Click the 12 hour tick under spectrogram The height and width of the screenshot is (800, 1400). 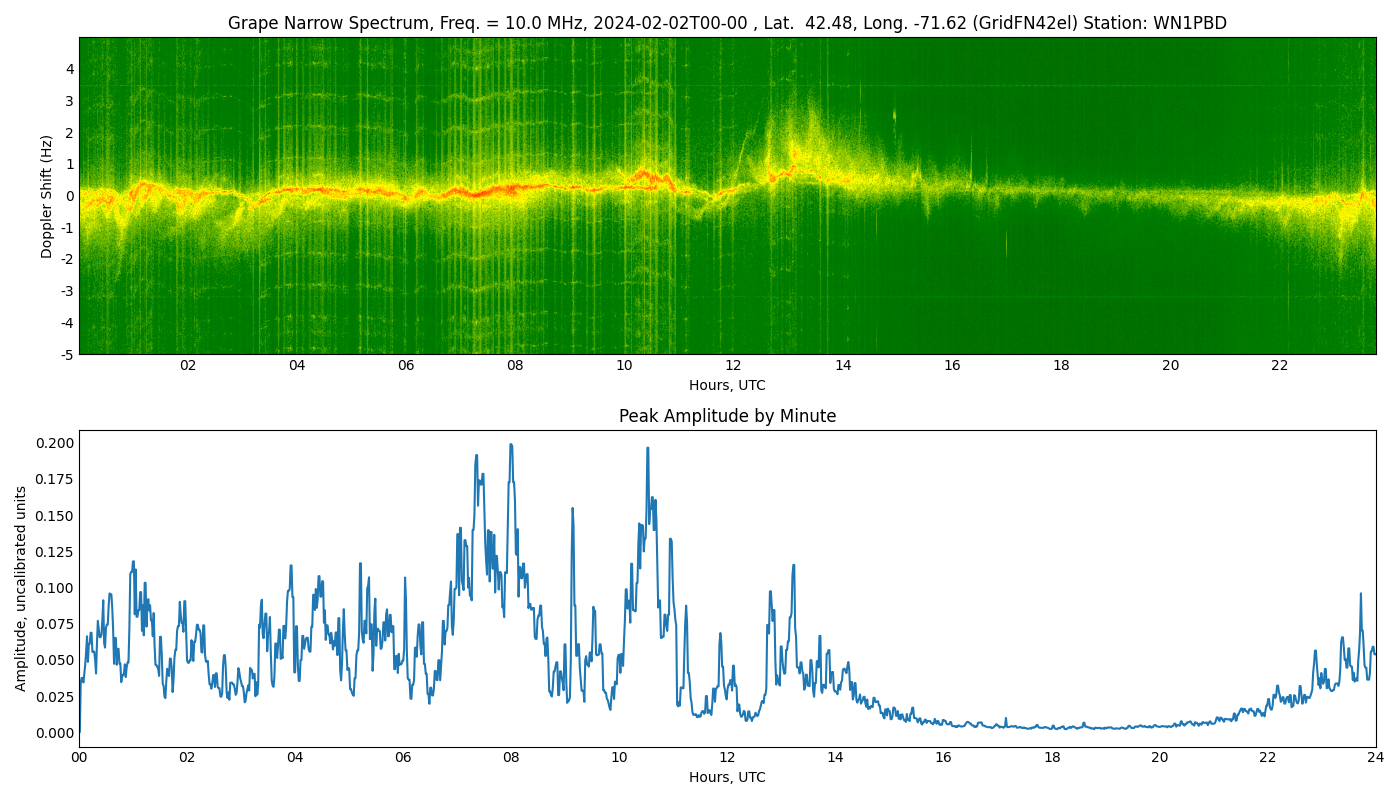coord(733,366)
